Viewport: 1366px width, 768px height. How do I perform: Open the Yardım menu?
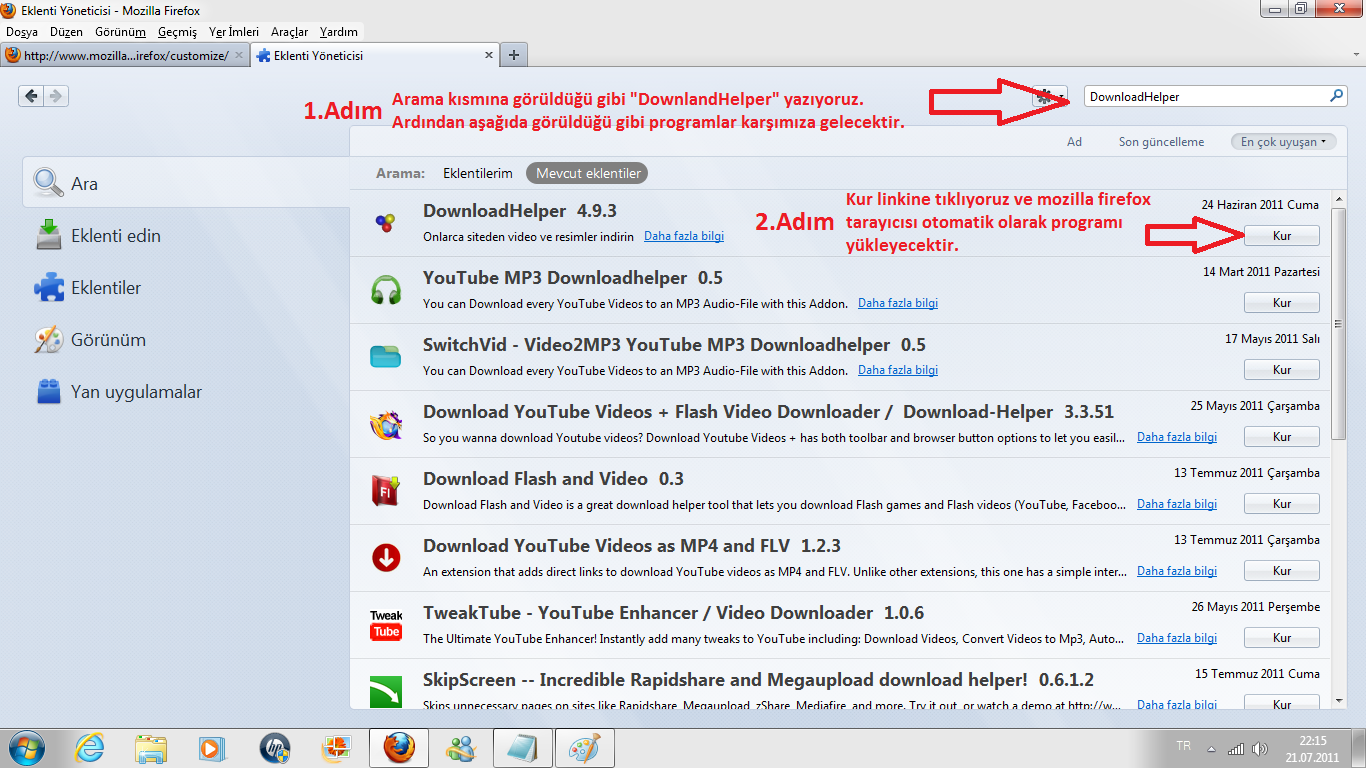(339, 32)
